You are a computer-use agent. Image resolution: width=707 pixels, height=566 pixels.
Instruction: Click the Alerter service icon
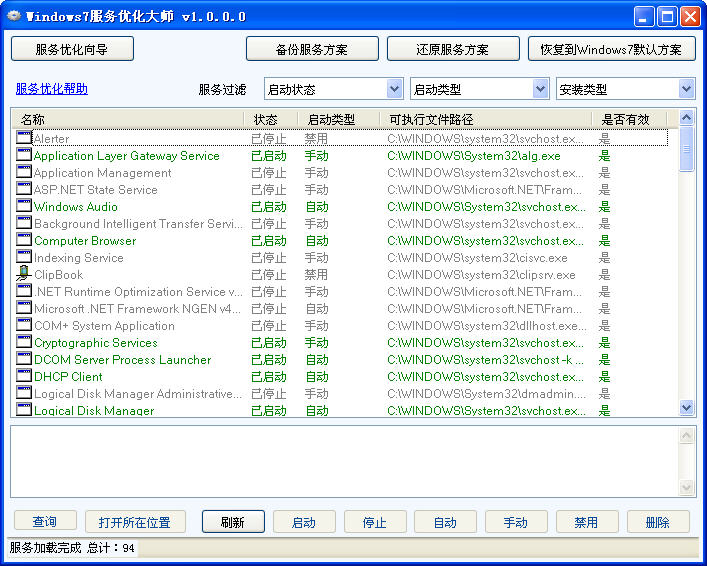tap(24, 138)
